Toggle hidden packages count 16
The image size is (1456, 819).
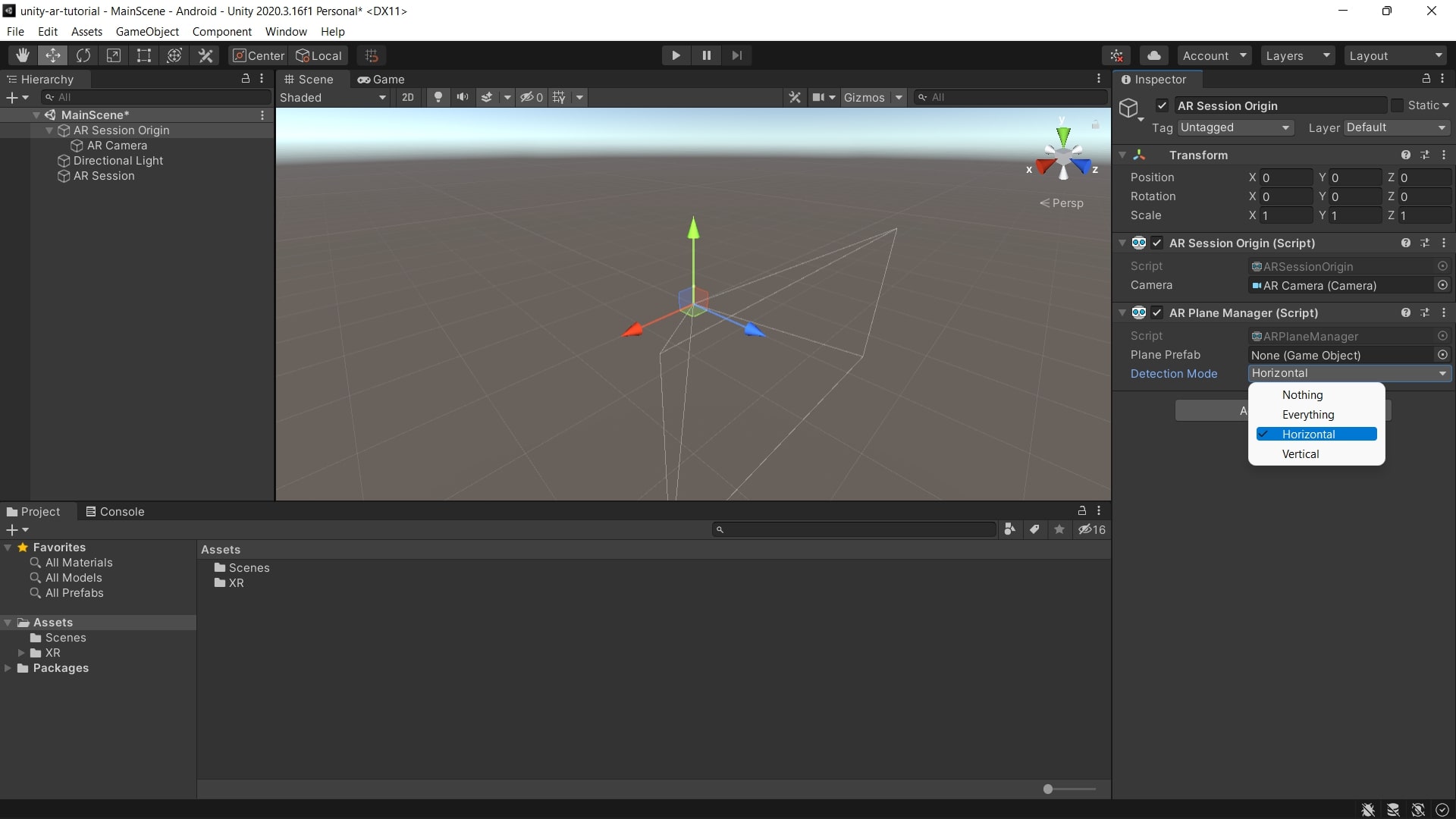coord(1092,529)
